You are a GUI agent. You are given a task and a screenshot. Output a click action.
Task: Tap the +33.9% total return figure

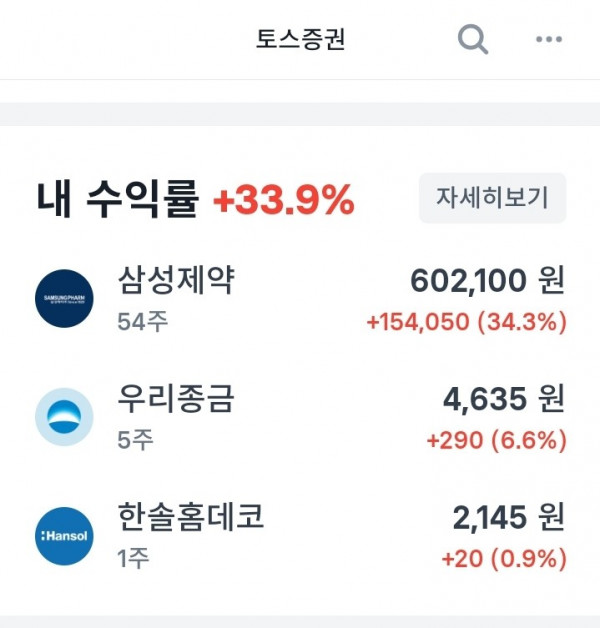(x=284, y=199)
